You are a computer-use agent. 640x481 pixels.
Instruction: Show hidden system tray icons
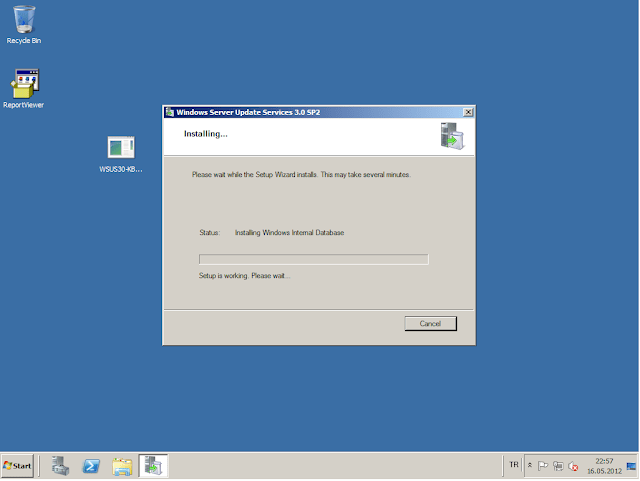pyautogui.click(x=530, y=466)
